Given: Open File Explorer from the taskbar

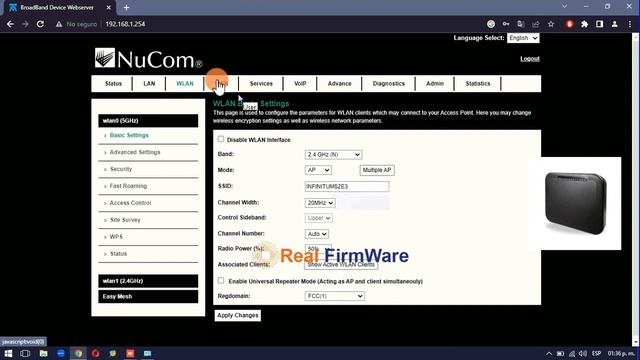Looking at the screenshot, I should coord(43,353).
